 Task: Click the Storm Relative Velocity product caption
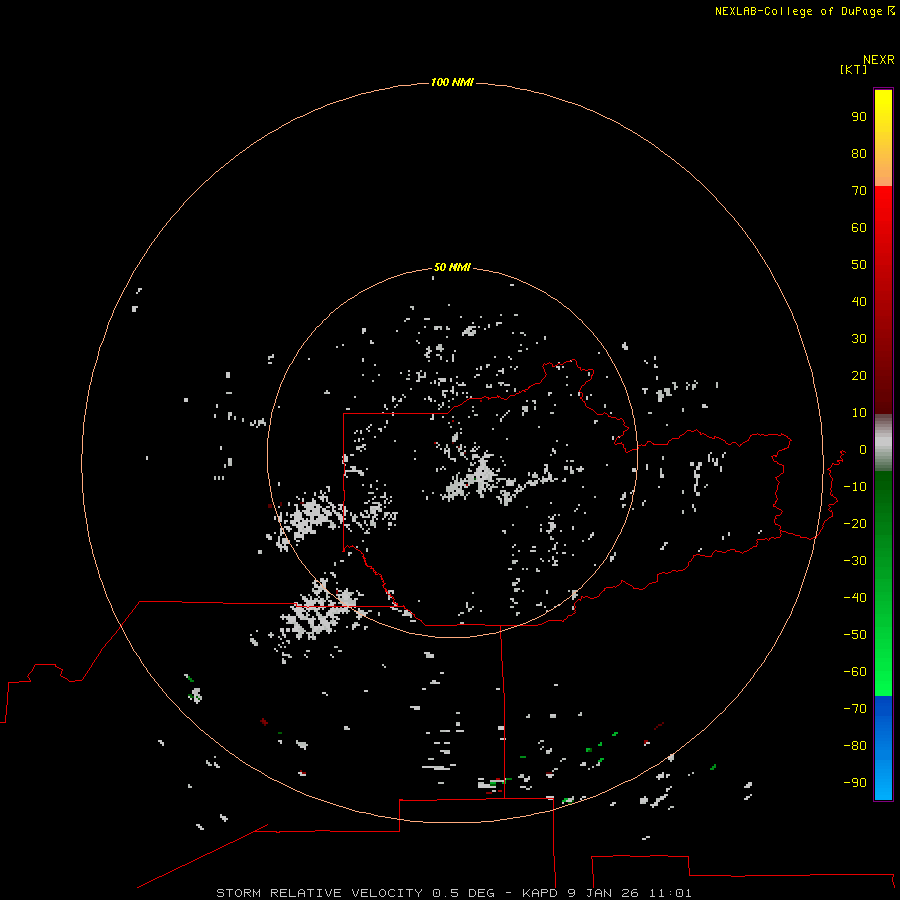pyautogui.click(x=453, y=893)
